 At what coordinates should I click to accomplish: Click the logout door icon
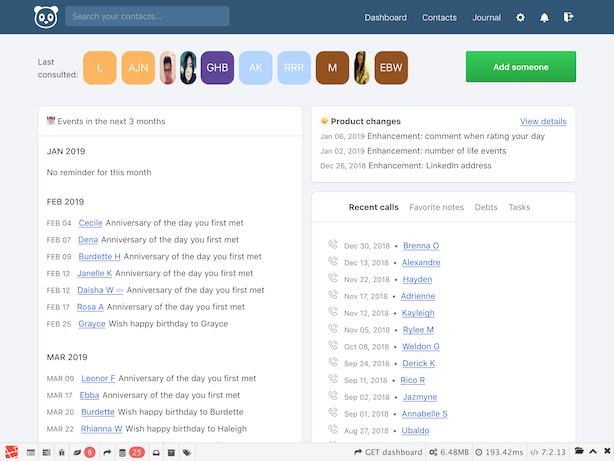click(x=569, y=17)
